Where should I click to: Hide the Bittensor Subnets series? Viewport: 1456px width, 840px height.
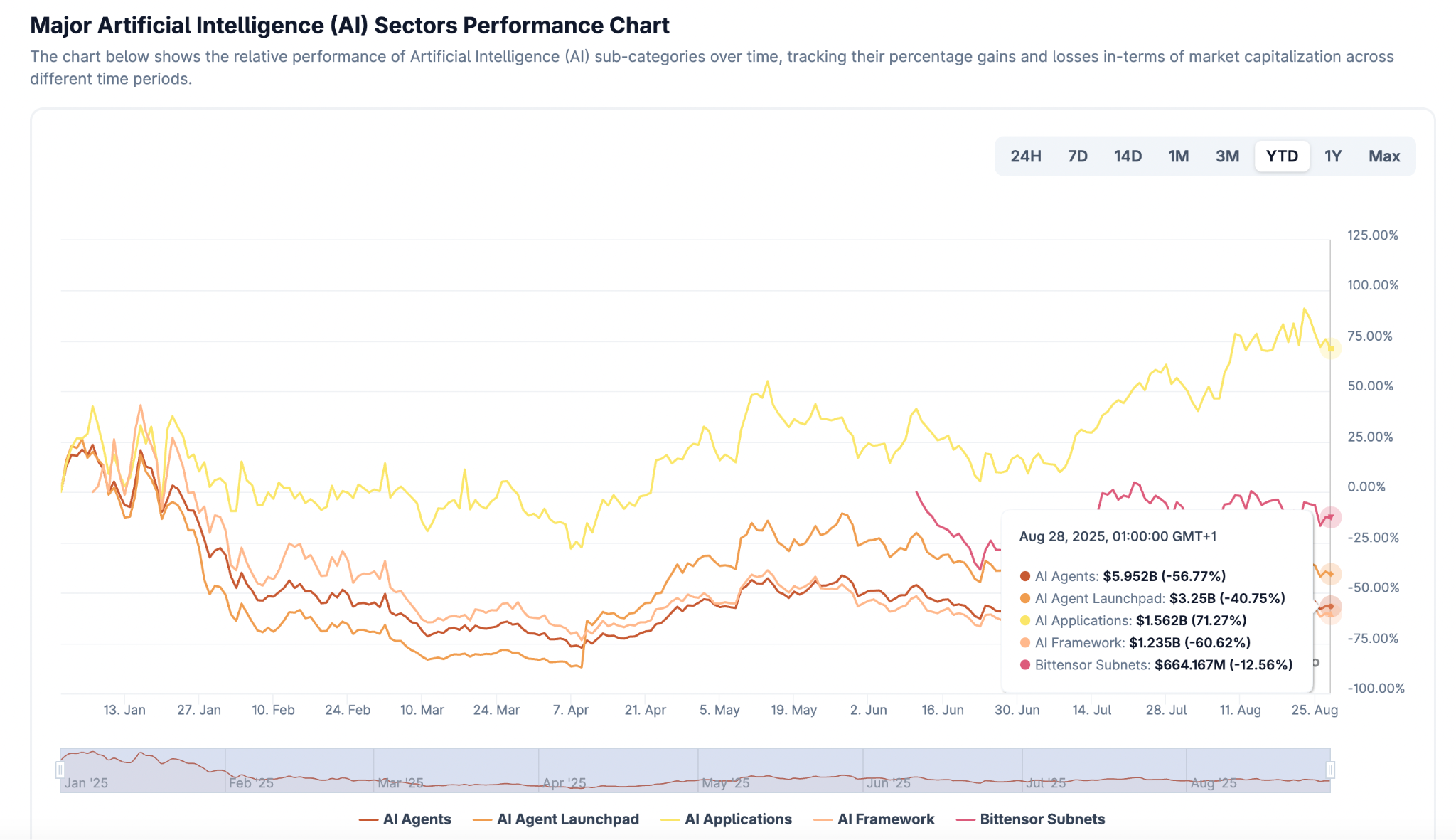[x=1032, y=819]
